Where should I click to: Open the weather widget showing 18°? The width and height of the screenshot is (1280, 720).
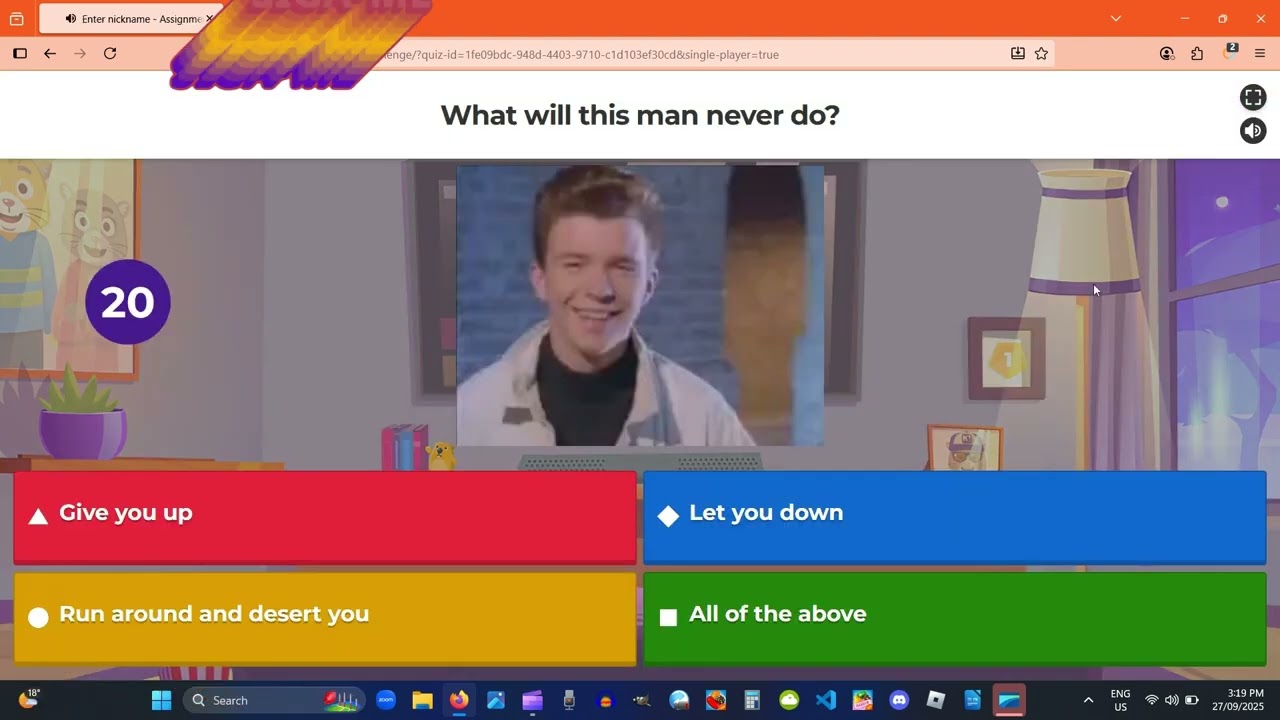click(x=29, y=699)
